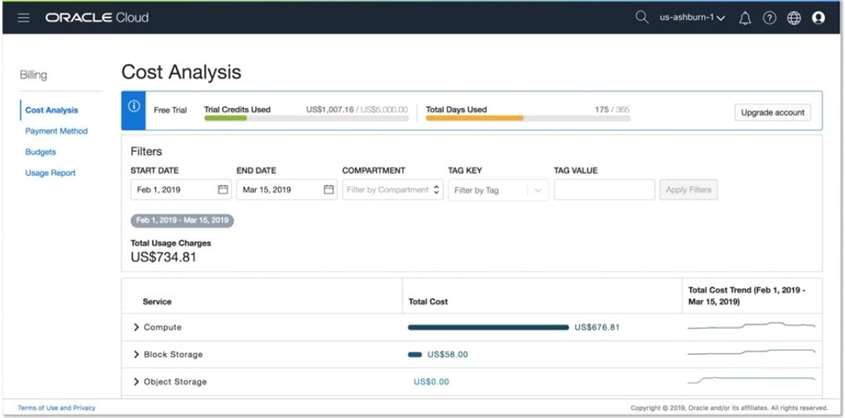Screen dimensions: 845x418
Task: Open the hamburger navigation menu
Action: [x=23, y=18]
